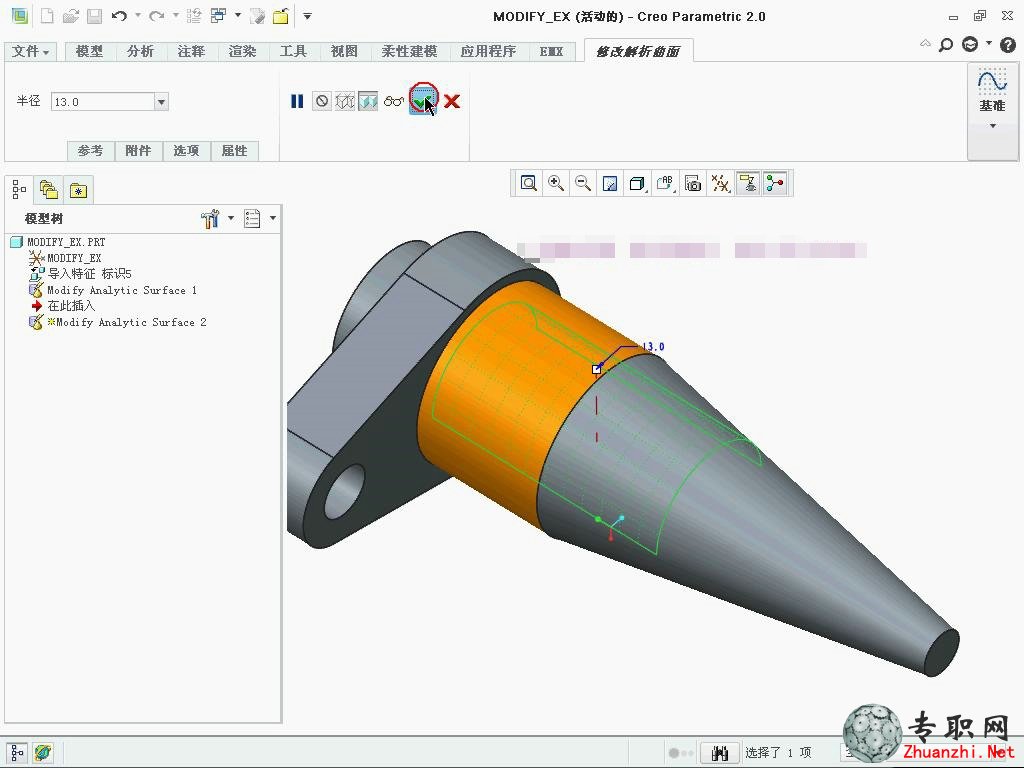Click the Zoom In magnifier
Screen dimensions: 1024x768
coord(556,184)
